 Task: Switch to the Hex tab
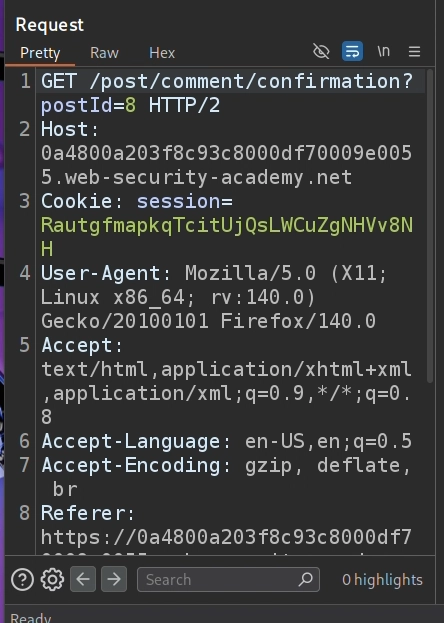[162, 53]
